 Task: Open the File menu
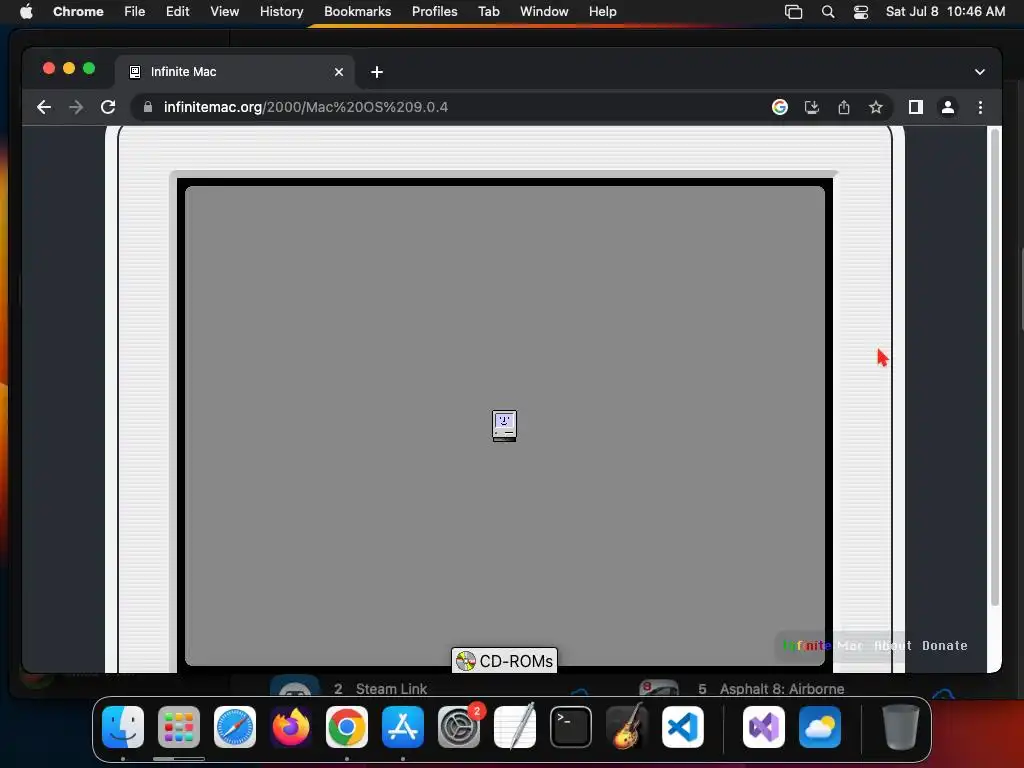(135, 12)
